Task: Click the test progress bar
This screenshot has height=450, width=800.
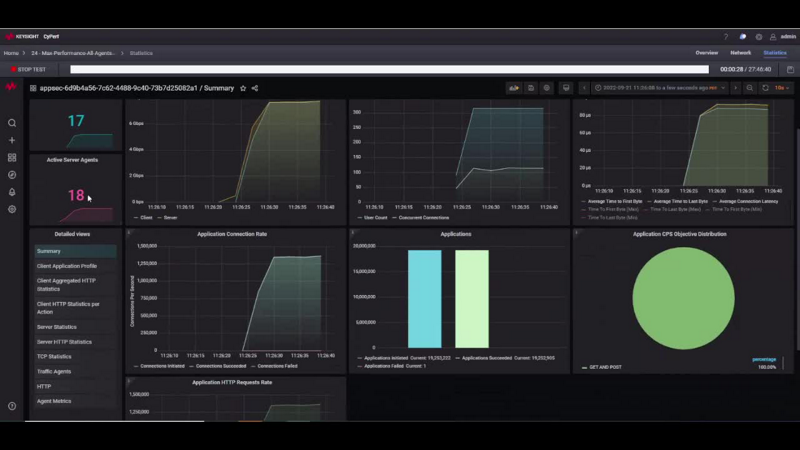Action: (x=389, y=69)
